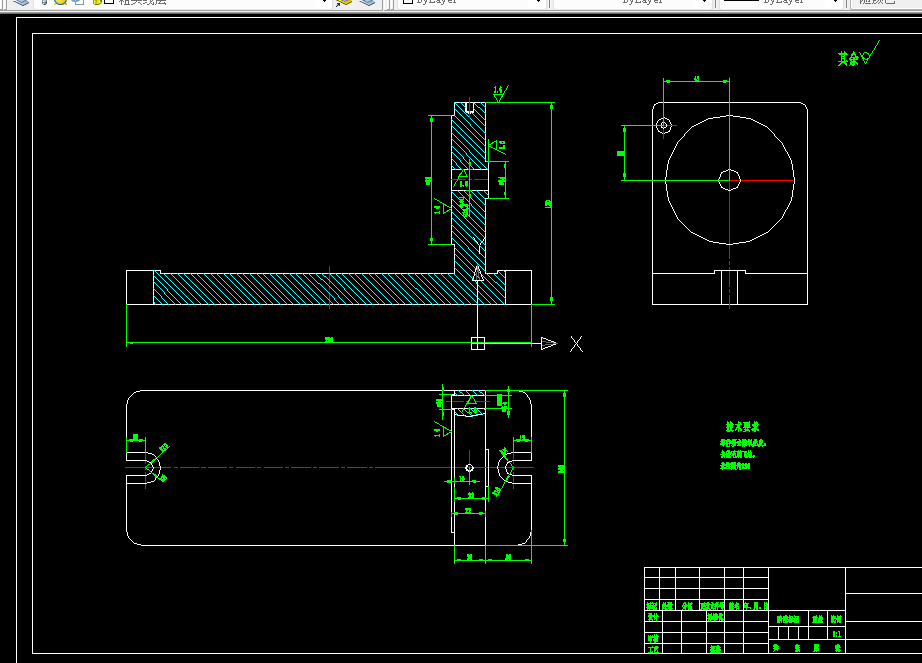Select the first line under 技术要求
922x663 pixels.
(x=743, y=443)
